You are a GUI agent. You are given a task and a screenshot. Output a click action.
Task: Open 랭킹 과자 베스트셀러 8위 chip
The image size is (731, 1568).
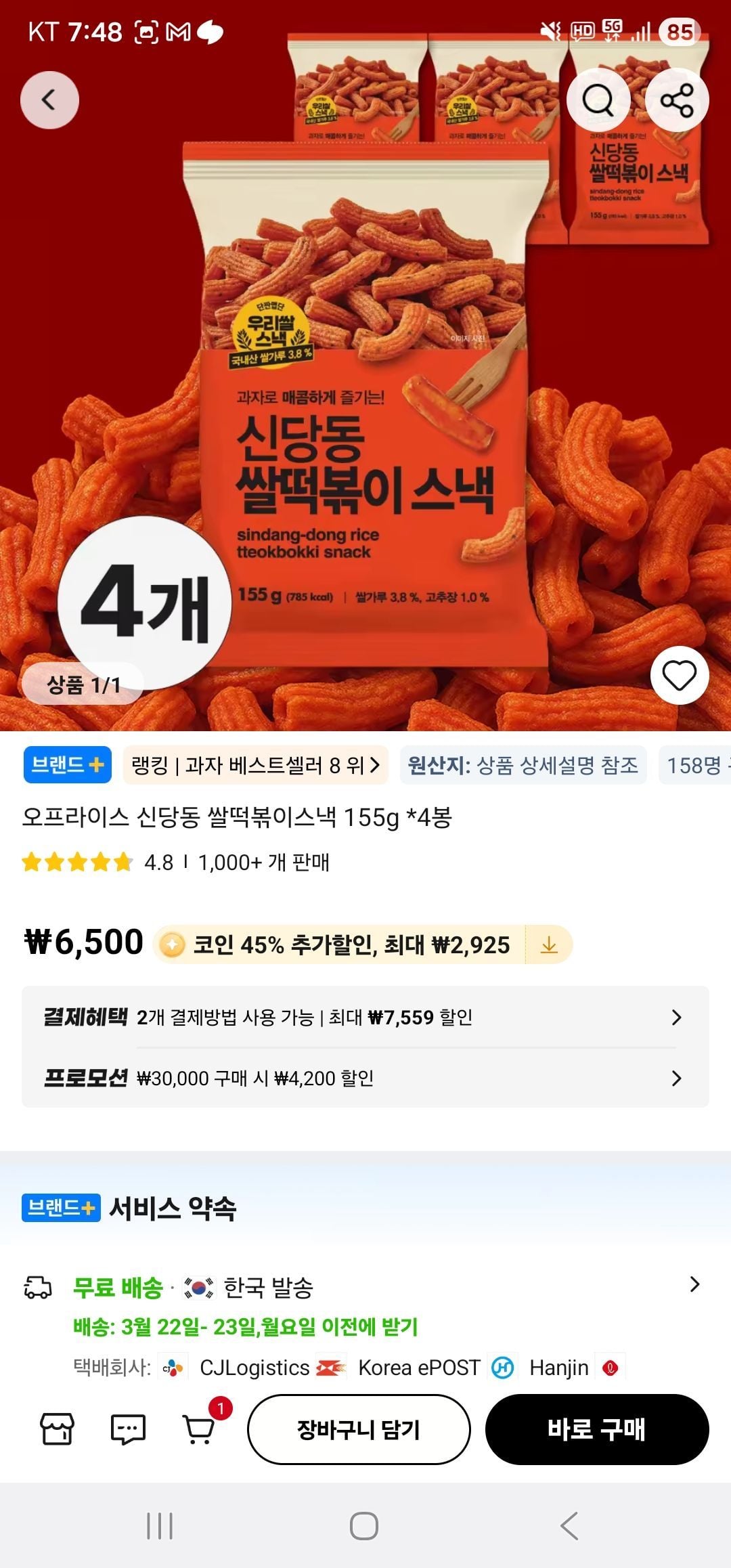(256, 765)
